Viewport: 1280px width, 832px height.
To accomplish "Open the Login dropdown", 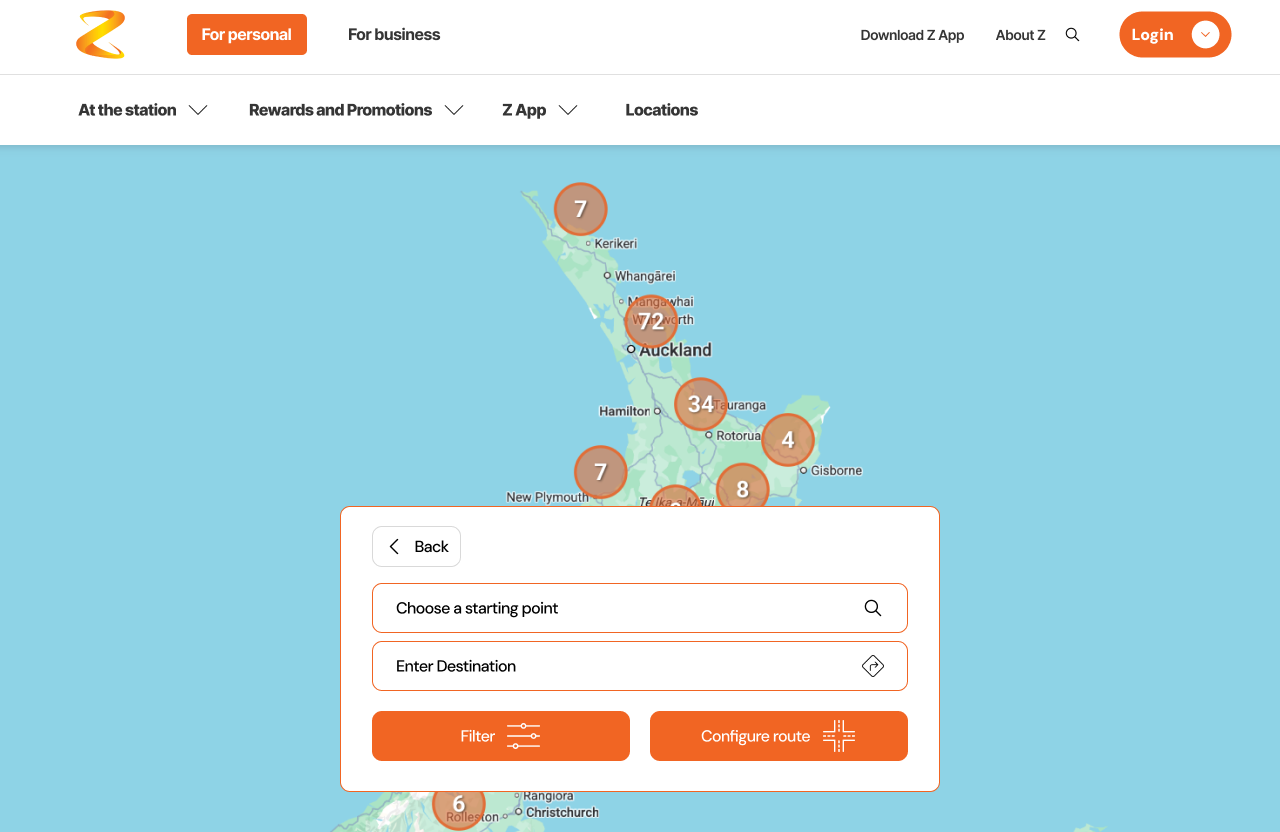I will point(1175,35).
